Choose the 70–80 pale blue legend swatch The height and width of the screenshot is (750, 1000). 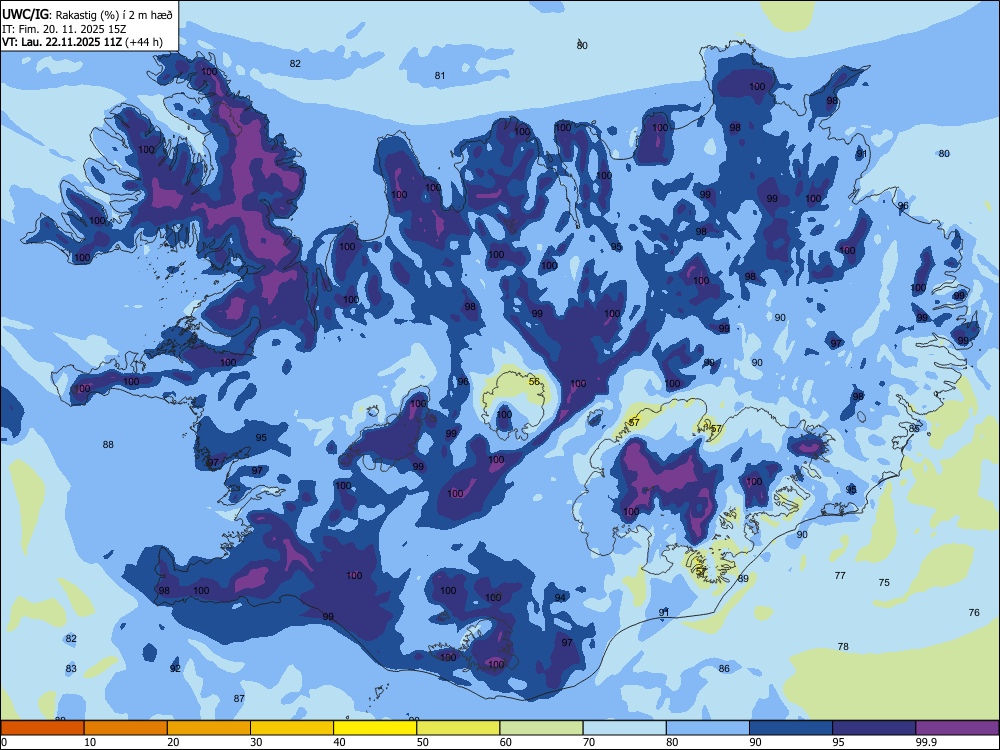624,728
